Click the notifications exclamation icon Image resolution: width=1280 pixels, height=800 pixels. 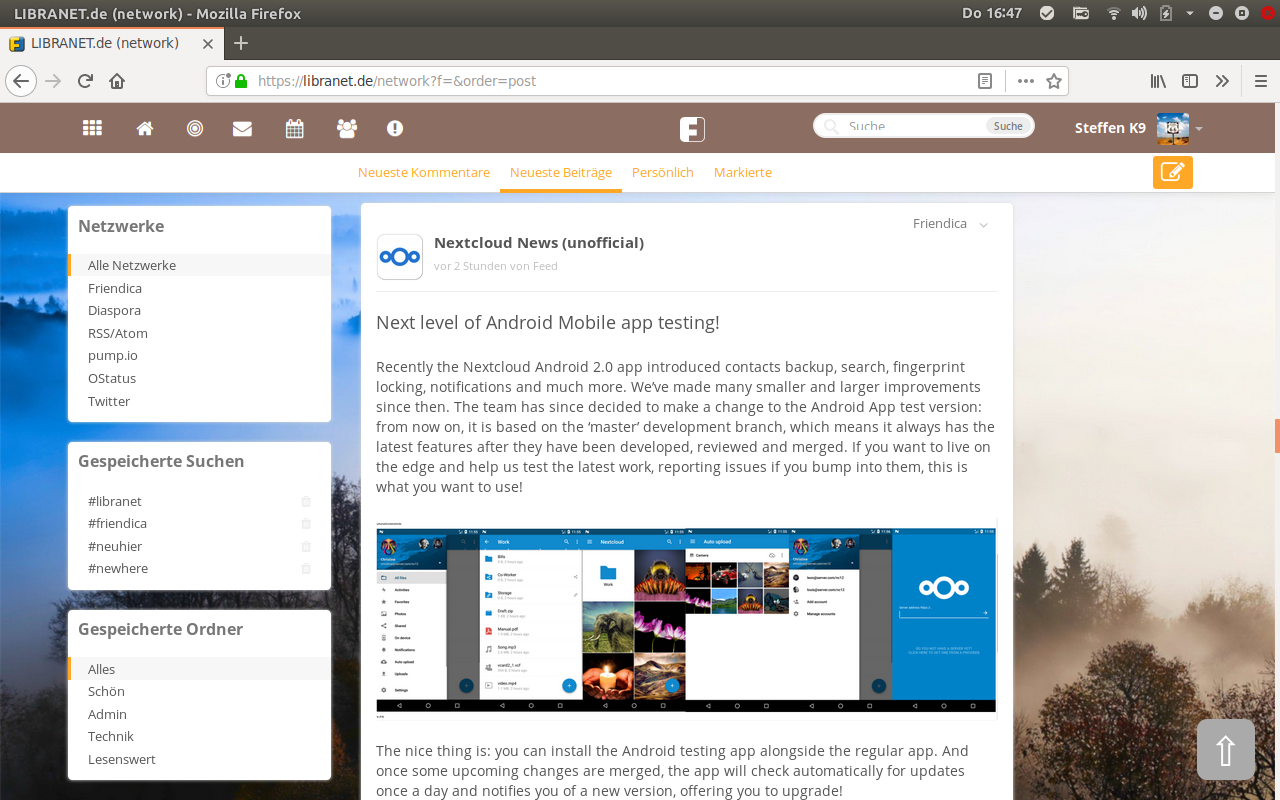coord(394,128)
